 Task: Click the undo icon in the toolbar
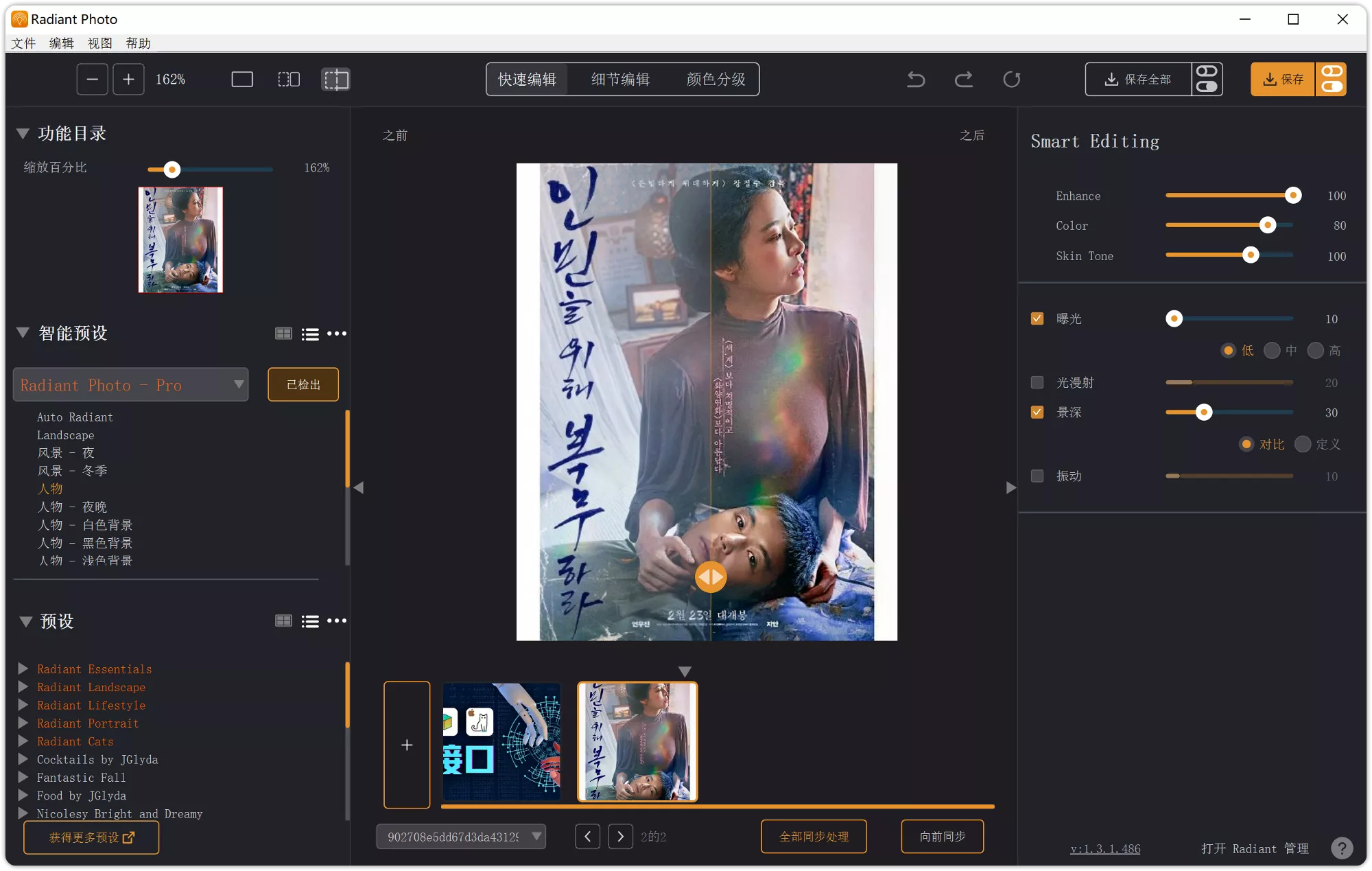pos(916,79)
